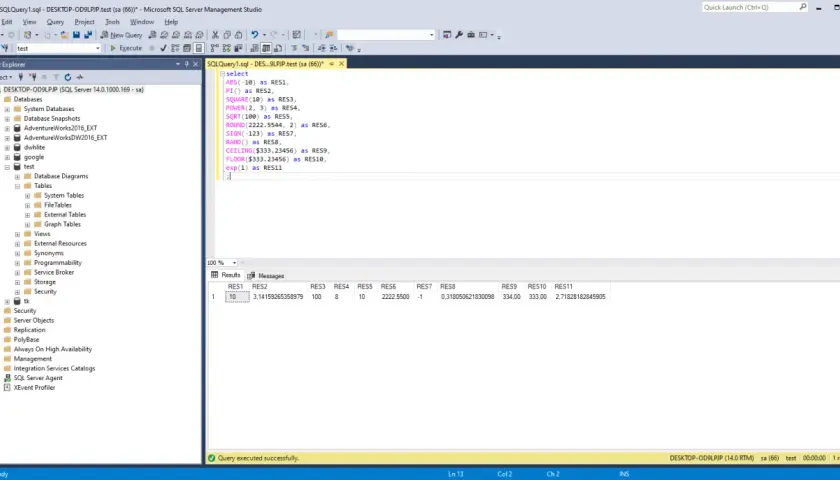
Task: Open the Toolbox icon
Action: [471, 35]
